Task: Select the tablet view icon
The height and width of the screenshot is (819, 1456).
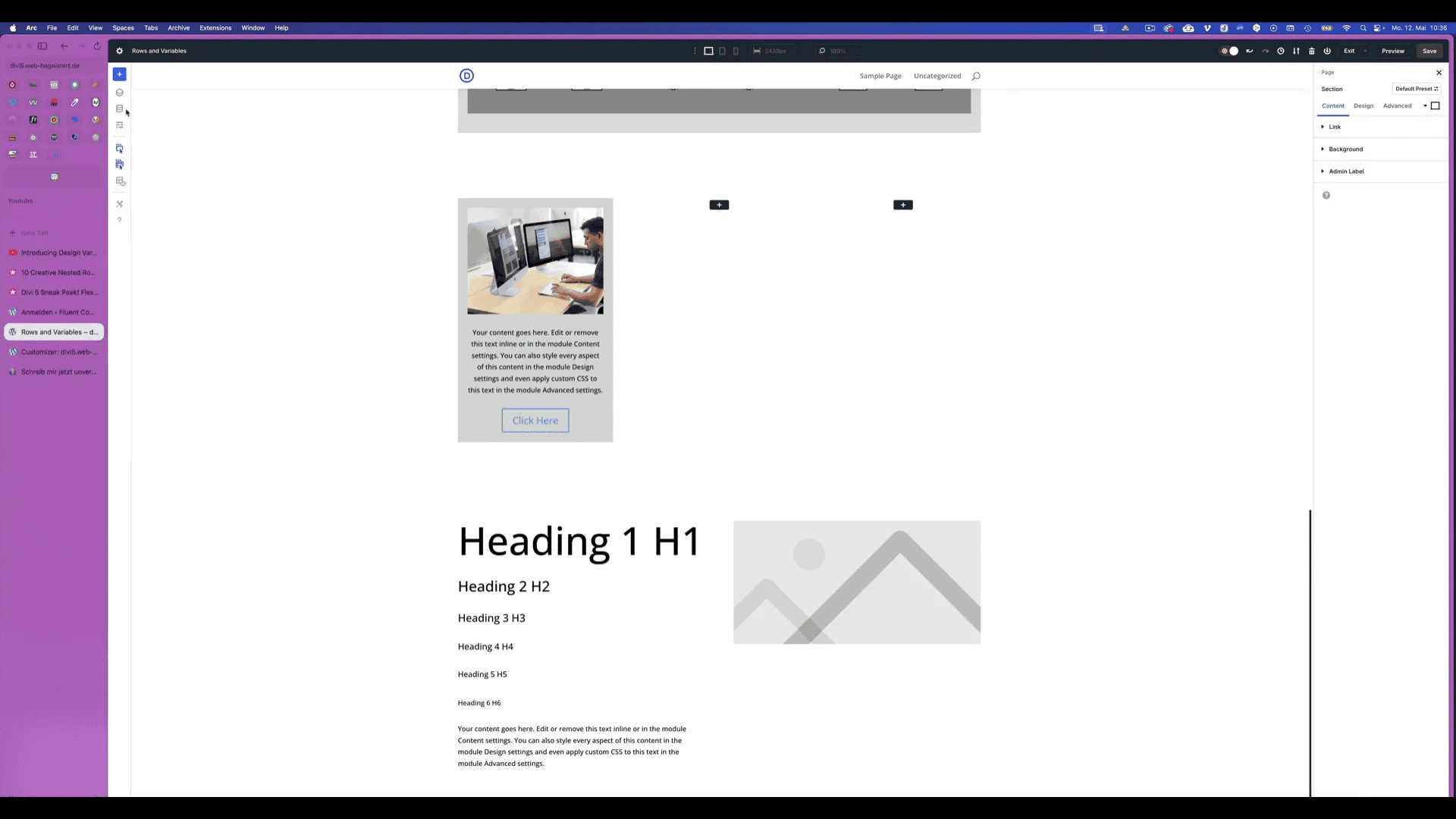Action: 722,51
